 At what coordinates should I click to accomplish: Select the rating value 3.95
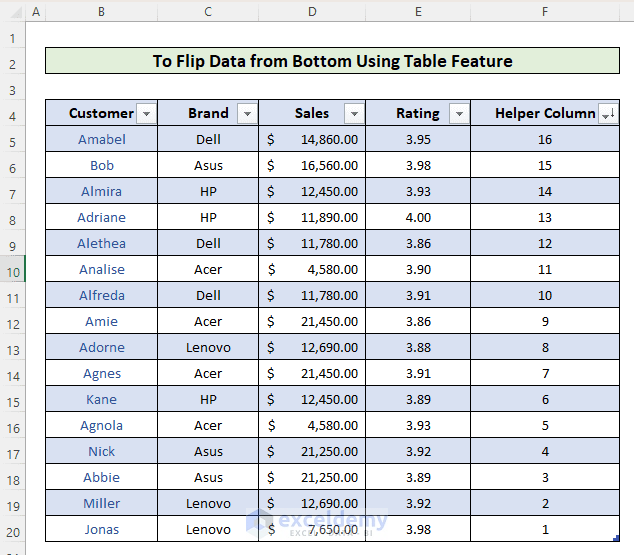(418, 139)
